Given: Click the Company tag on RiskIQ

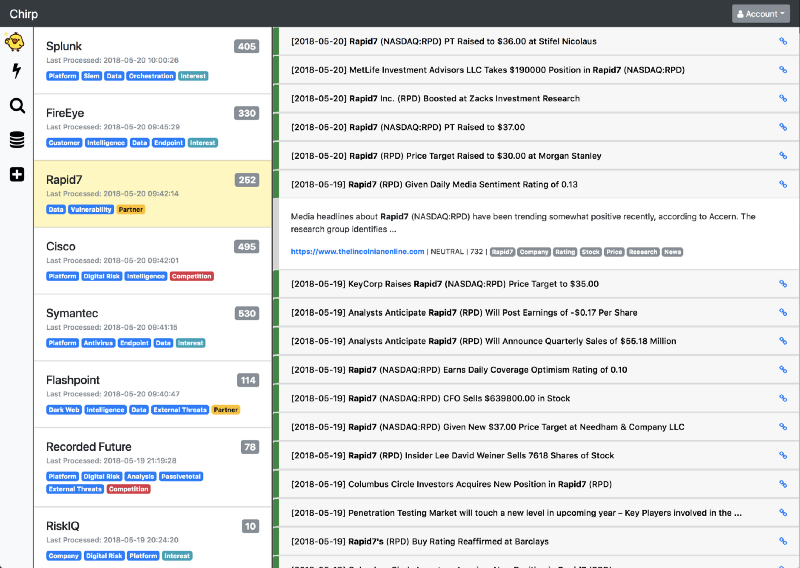Looking at the screenshot, I should (64, 556).
